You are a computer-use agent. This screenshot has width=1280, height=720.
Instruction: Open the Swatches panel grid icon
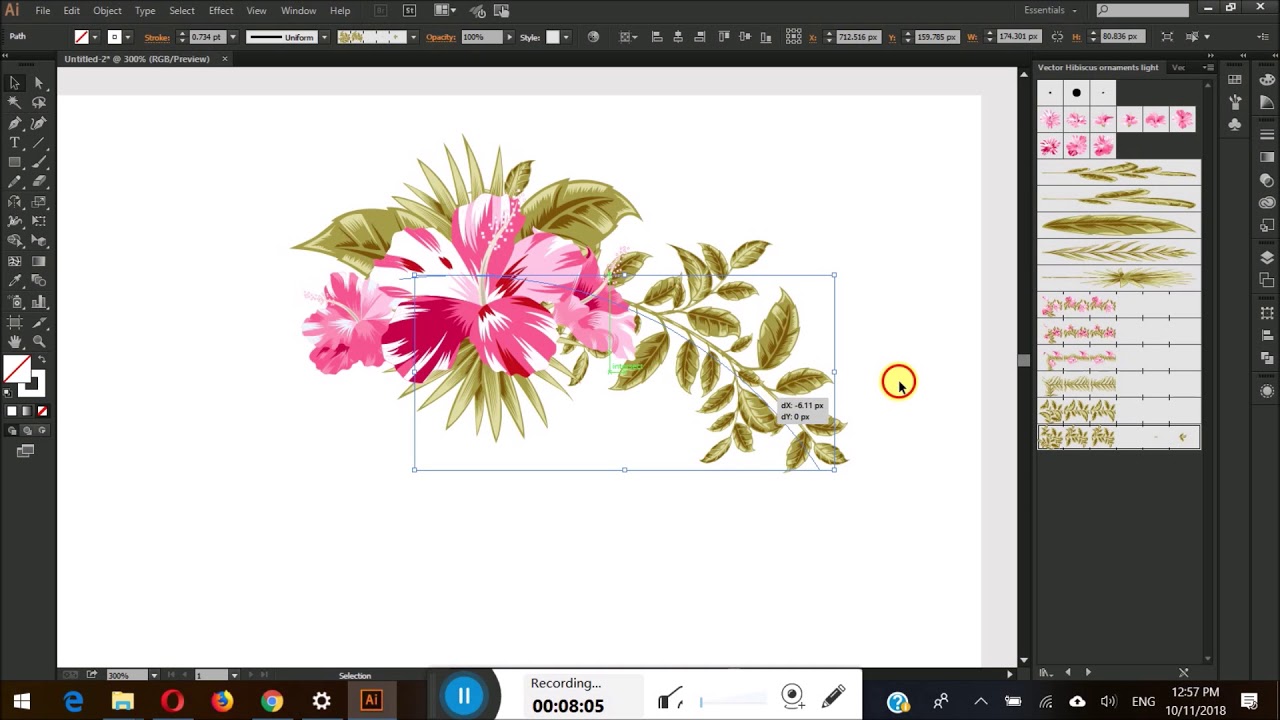pyautogui.click(x=1235, y=80)
